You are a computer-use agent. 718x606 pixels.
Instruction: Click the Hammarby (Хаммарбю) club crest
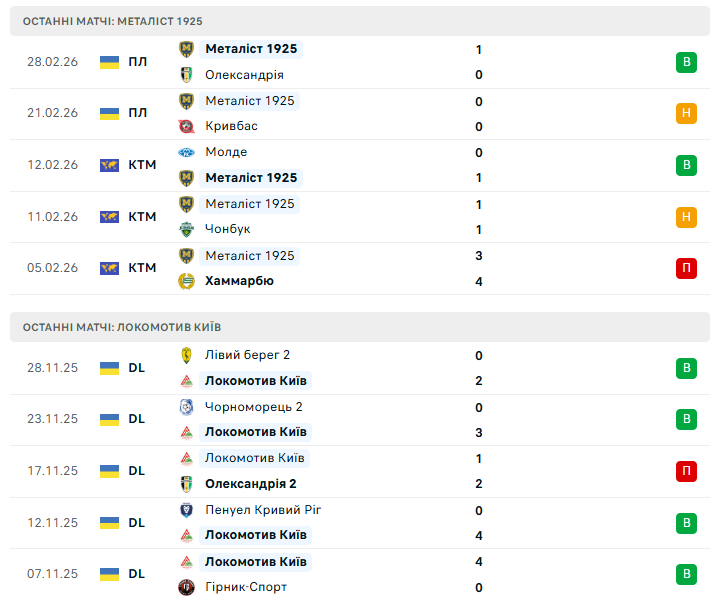[x=186, y=281]
